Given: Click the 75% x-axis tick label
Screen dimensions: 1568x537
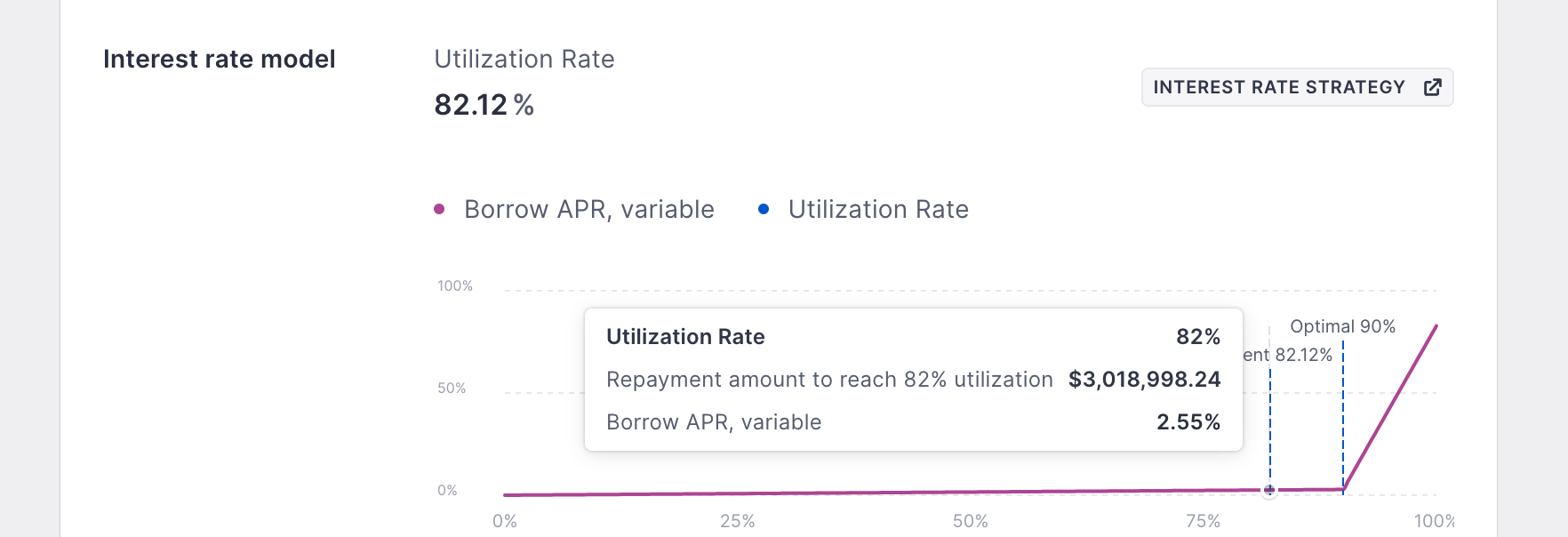Looking at the screenshot, I should point(1204,521).
